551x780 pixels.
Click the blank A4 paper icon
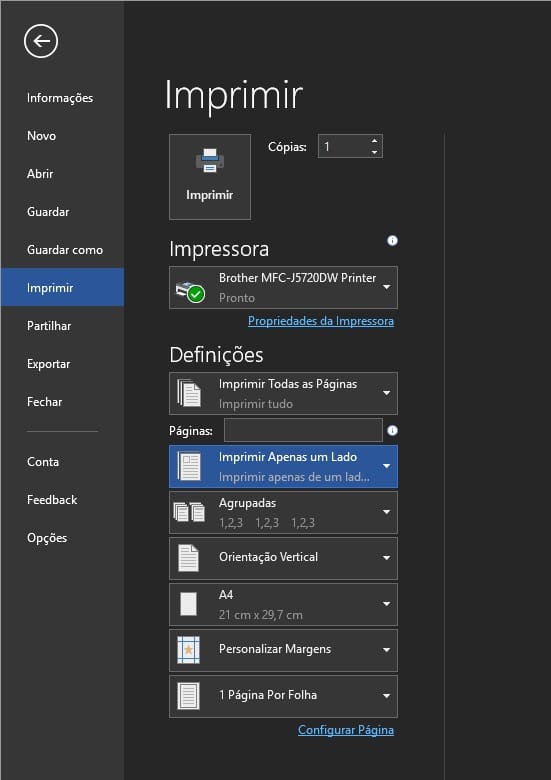pos(188,603)
